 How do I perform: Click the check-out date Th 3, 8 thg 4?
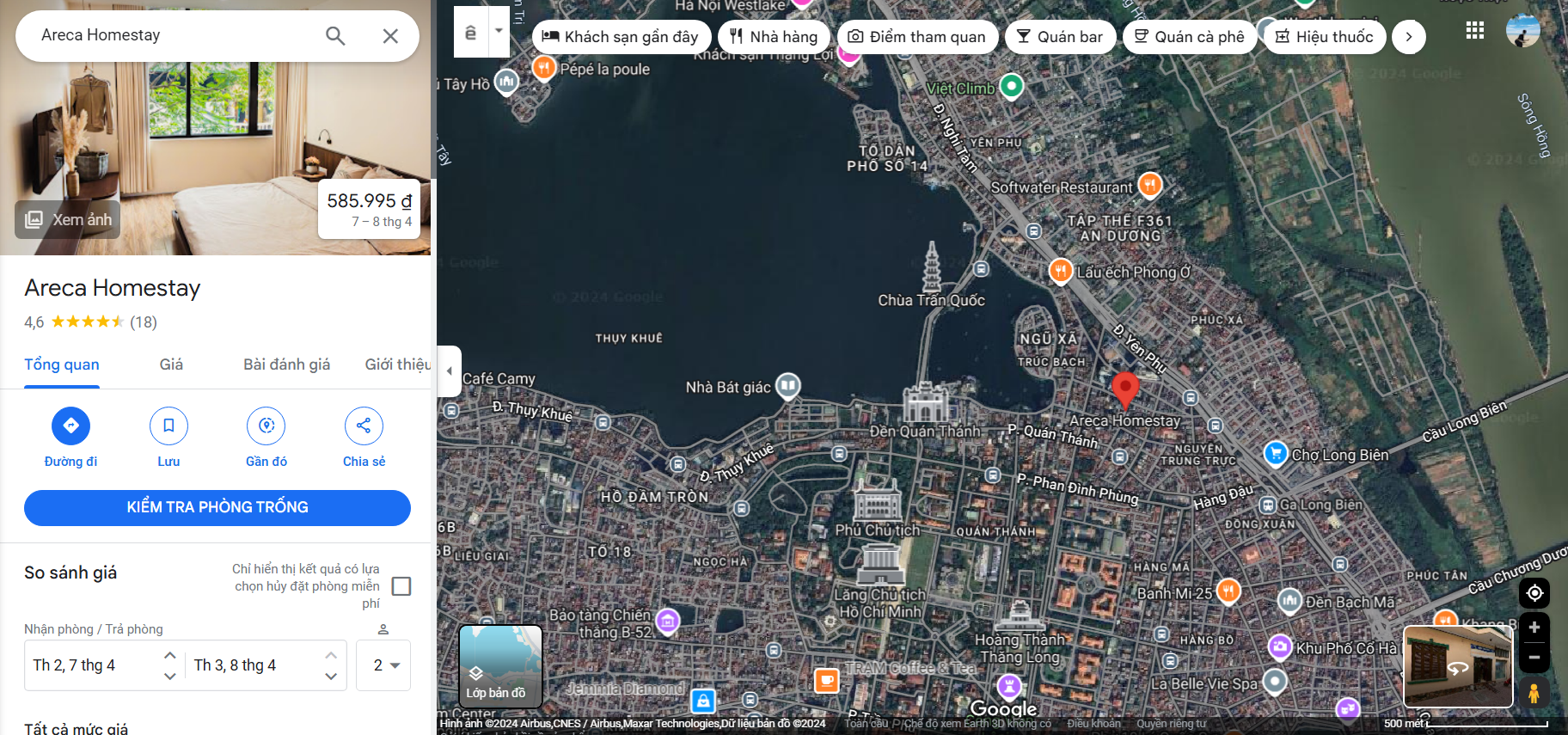tap(235, 665)
